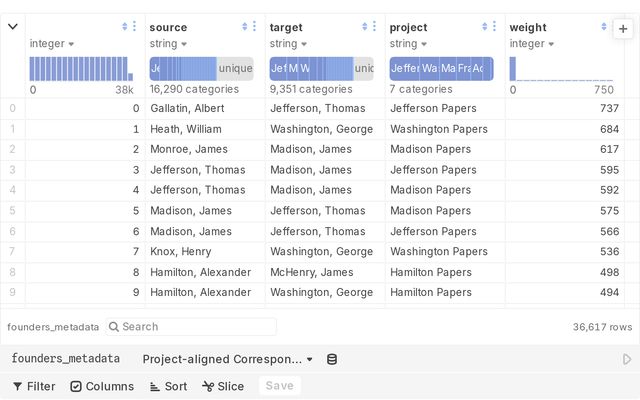Open the index column options menu
Viewport: 640px width, 400px height.
point(134,27)
